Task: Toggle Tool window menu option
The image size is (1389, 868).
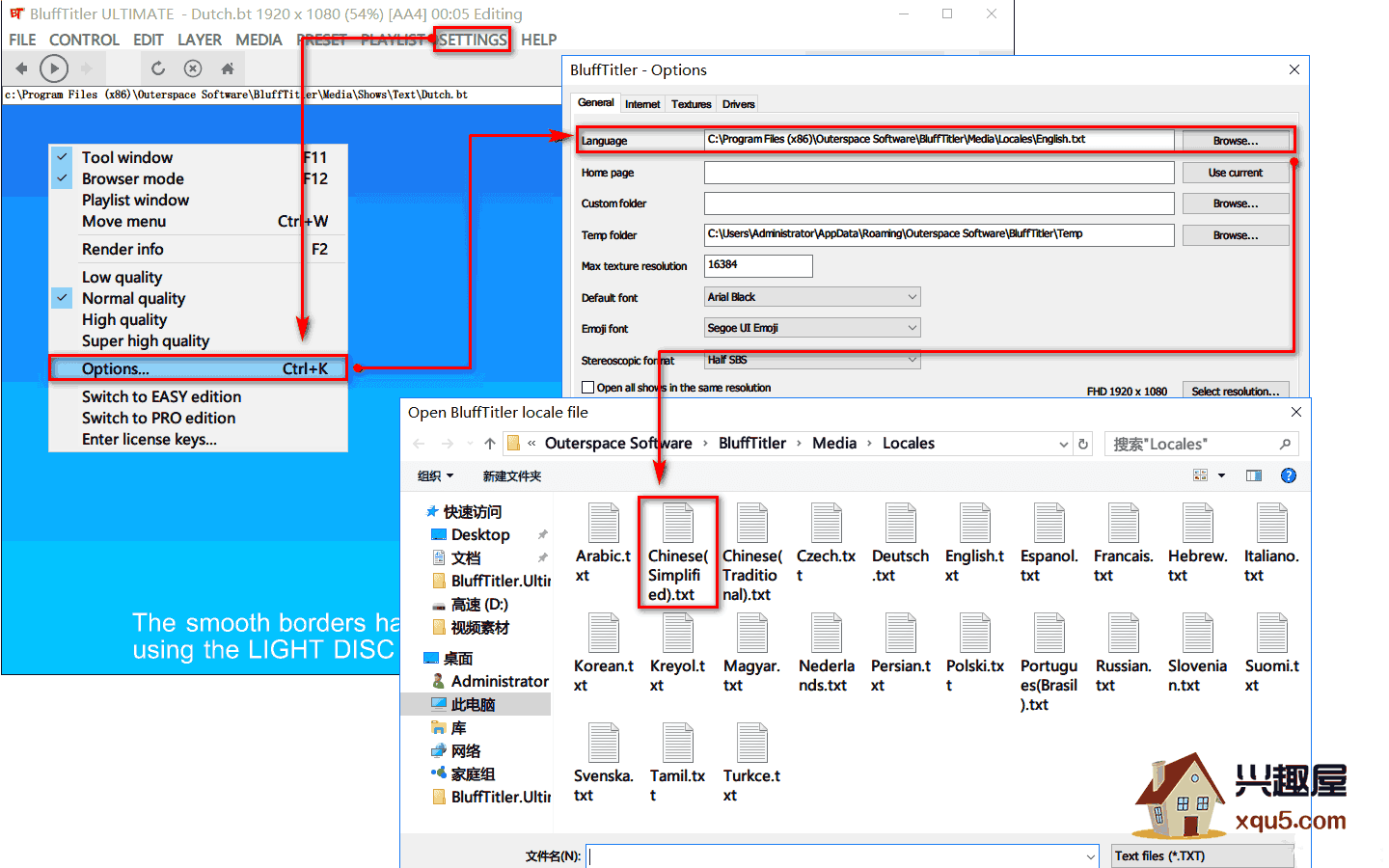Action: [198, 157]
